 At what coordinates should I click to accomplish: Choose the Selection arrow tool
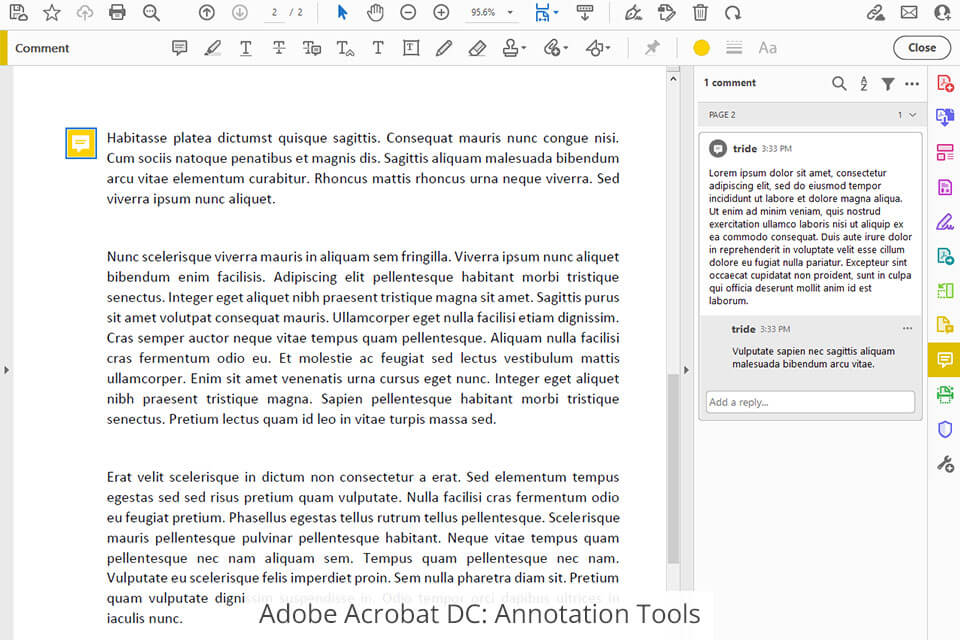342,12
